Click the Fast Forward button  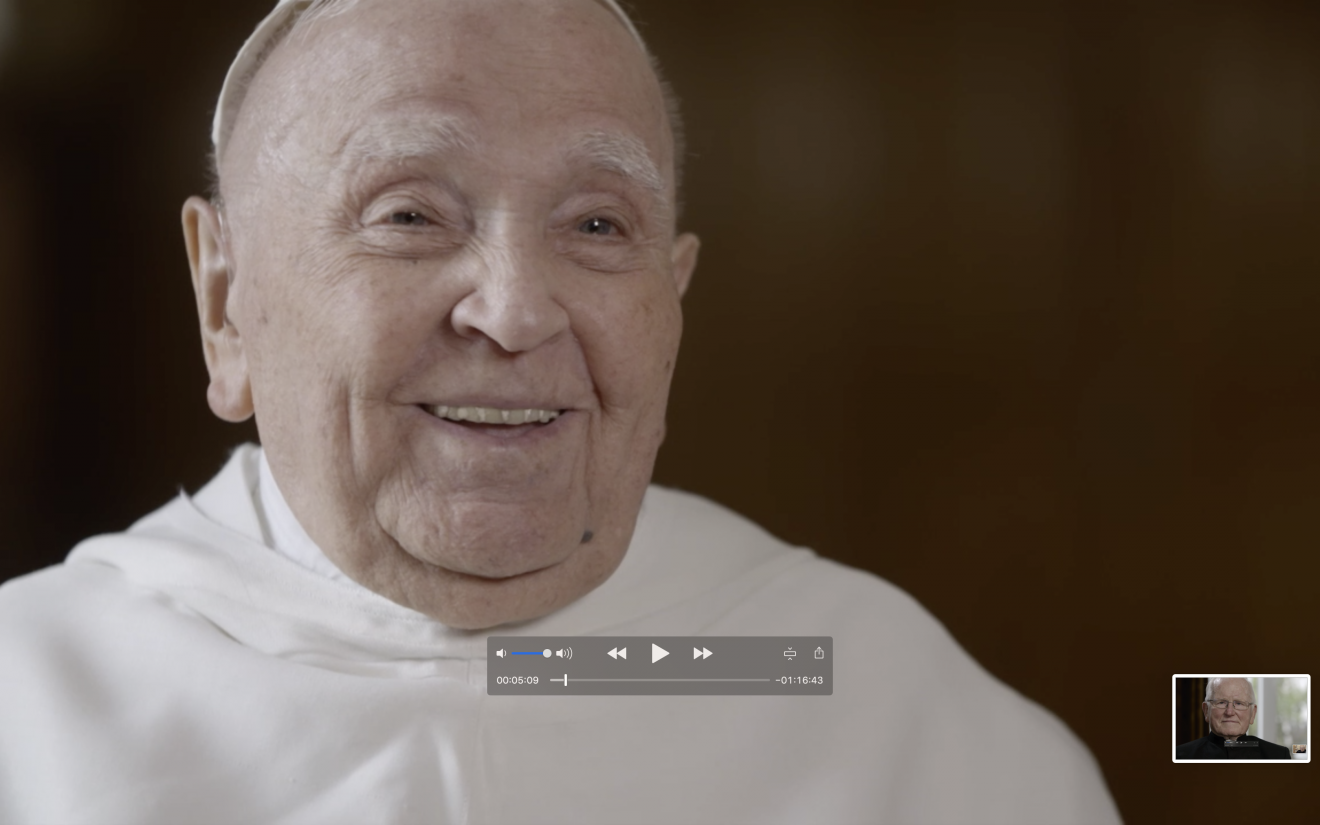pyautogui.click(x=703, y=653)
